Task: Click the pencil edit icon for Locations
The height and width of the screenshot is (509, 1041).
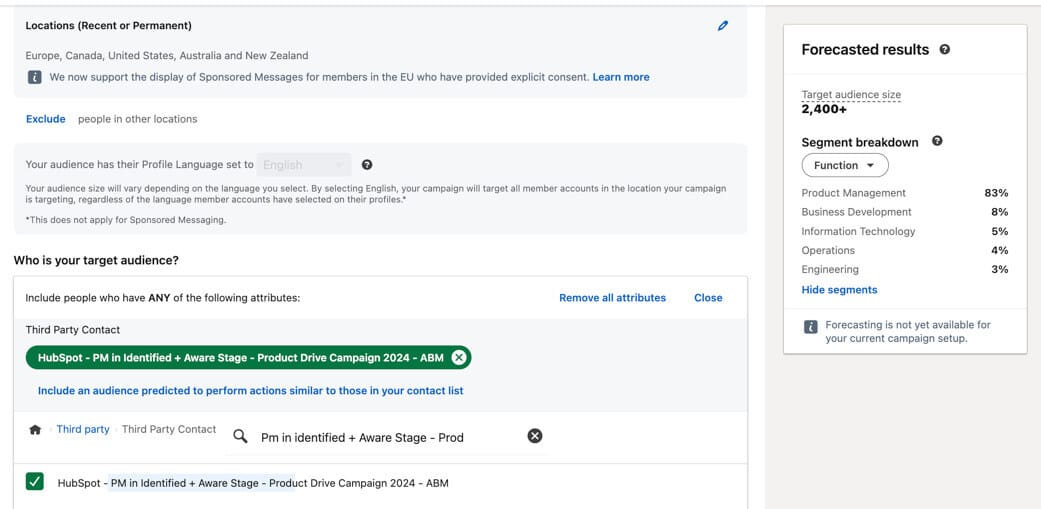Action: (x=723, y=26)
